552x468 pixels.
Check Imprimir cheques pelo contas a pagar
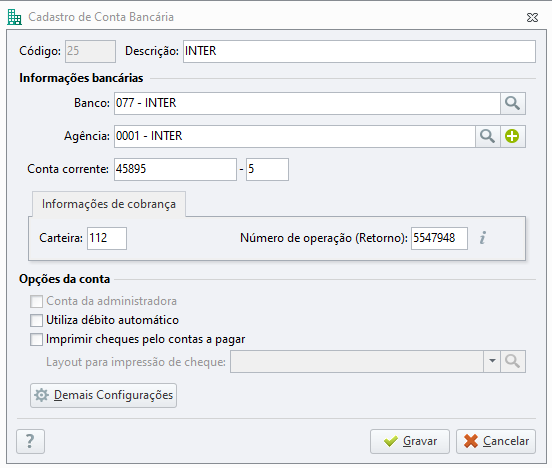[36, 339]
